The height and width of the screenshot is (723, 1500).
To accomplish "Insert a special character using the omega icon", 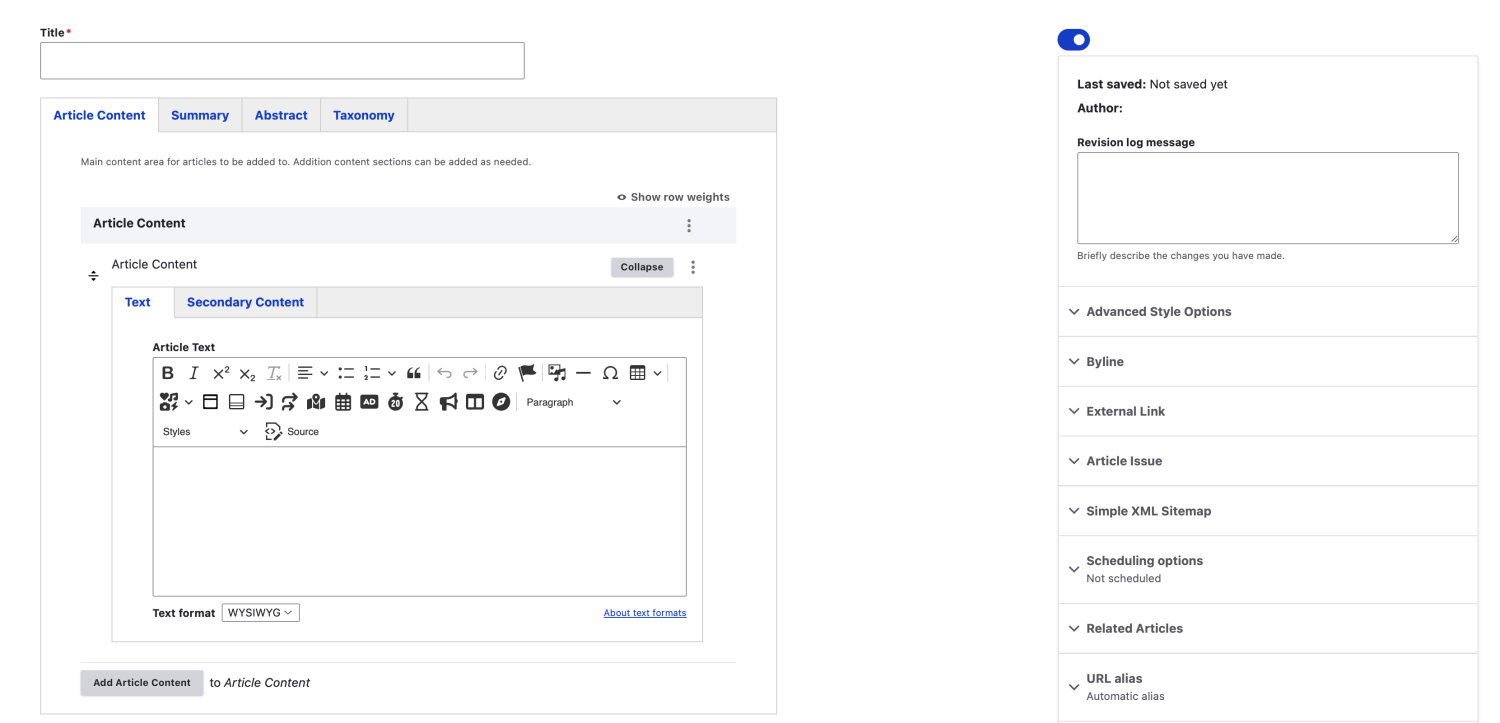I will [611, 372].
